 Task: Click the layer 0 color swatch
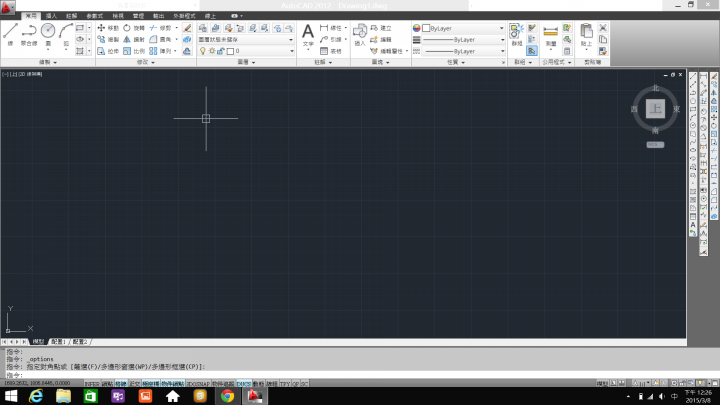231,51
